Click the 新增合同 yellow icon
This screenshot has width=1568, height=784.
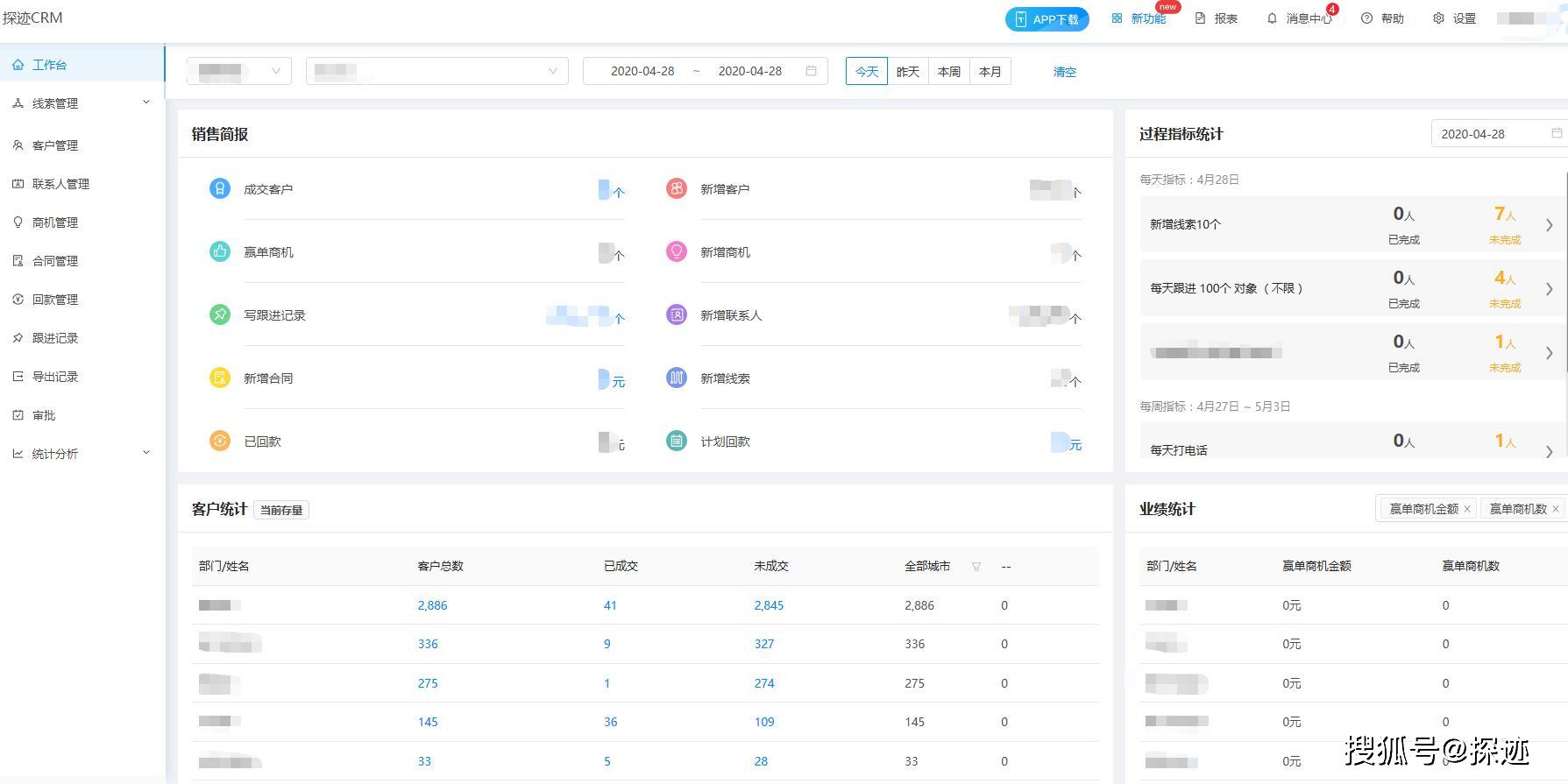220,378
